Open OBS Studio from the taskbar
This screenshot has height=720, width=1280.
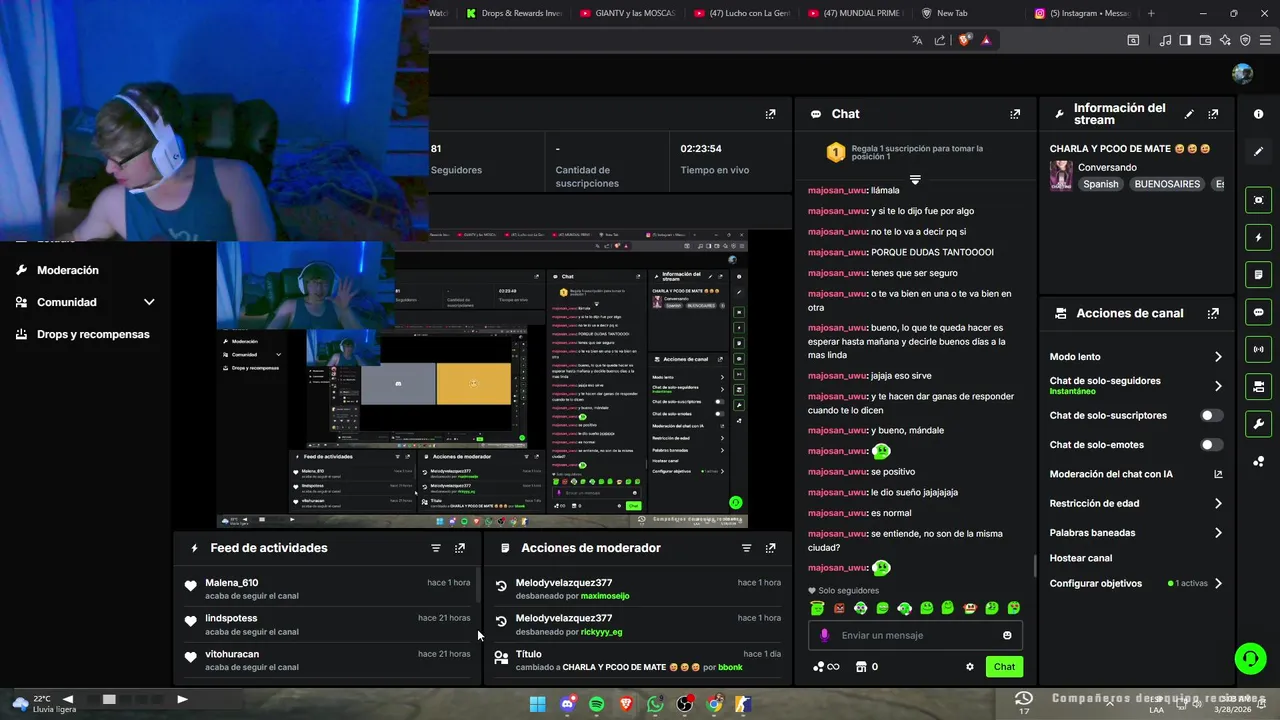(x=684, y=704)
